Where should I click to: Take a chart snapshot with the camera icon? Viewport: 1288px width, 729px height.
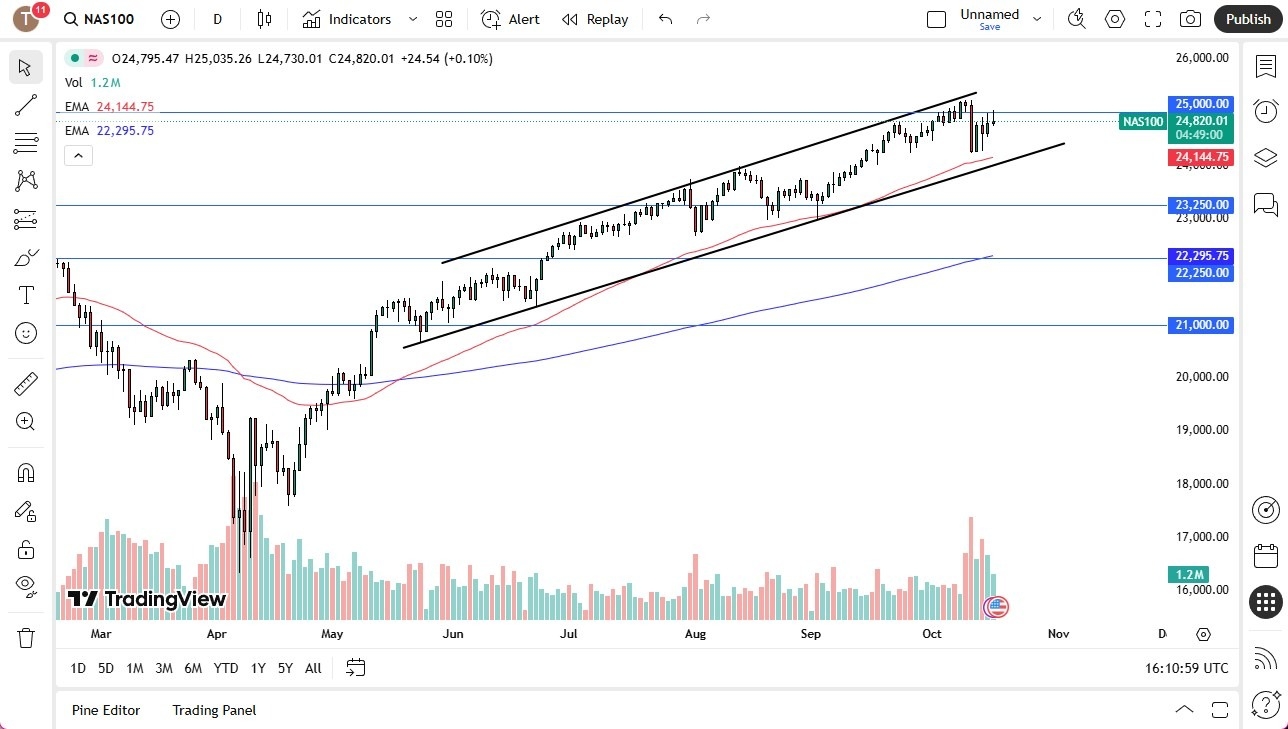point(1190,18)
